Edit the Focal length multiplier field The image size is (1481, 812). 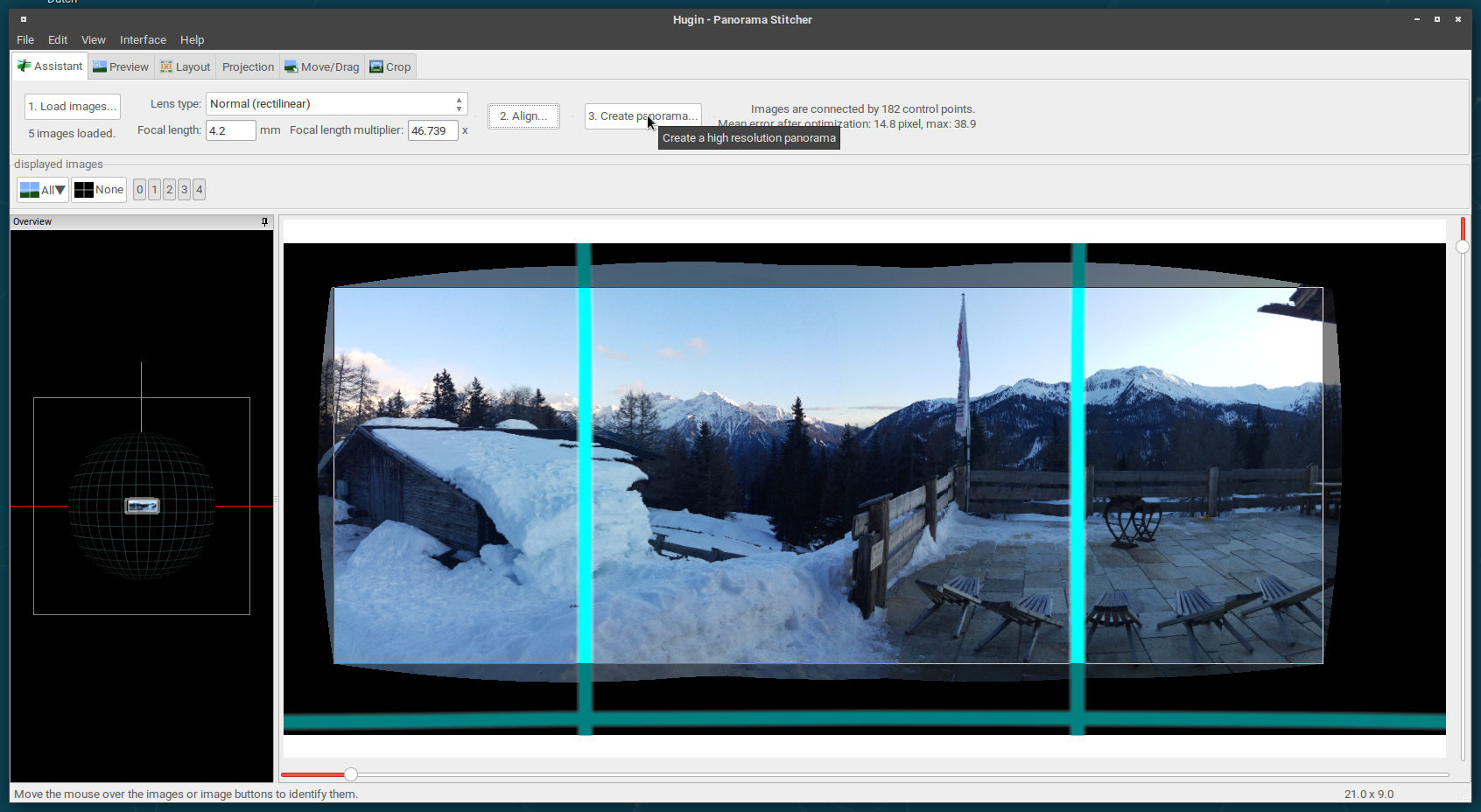point(433,130)
